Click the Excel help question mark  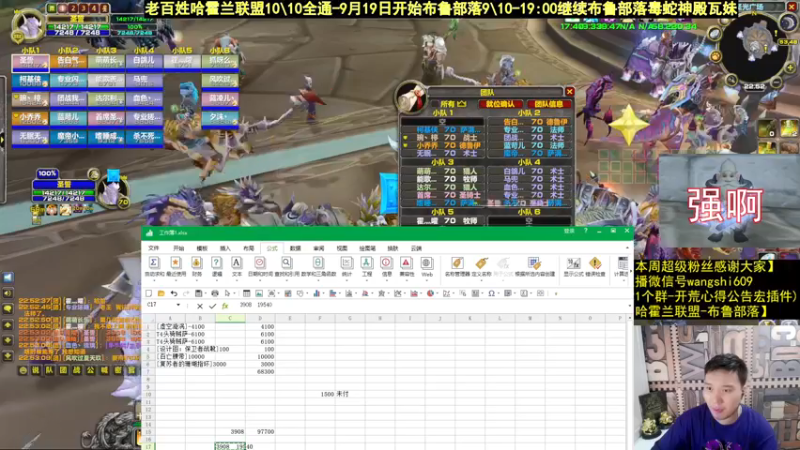[x=586, y=232]
